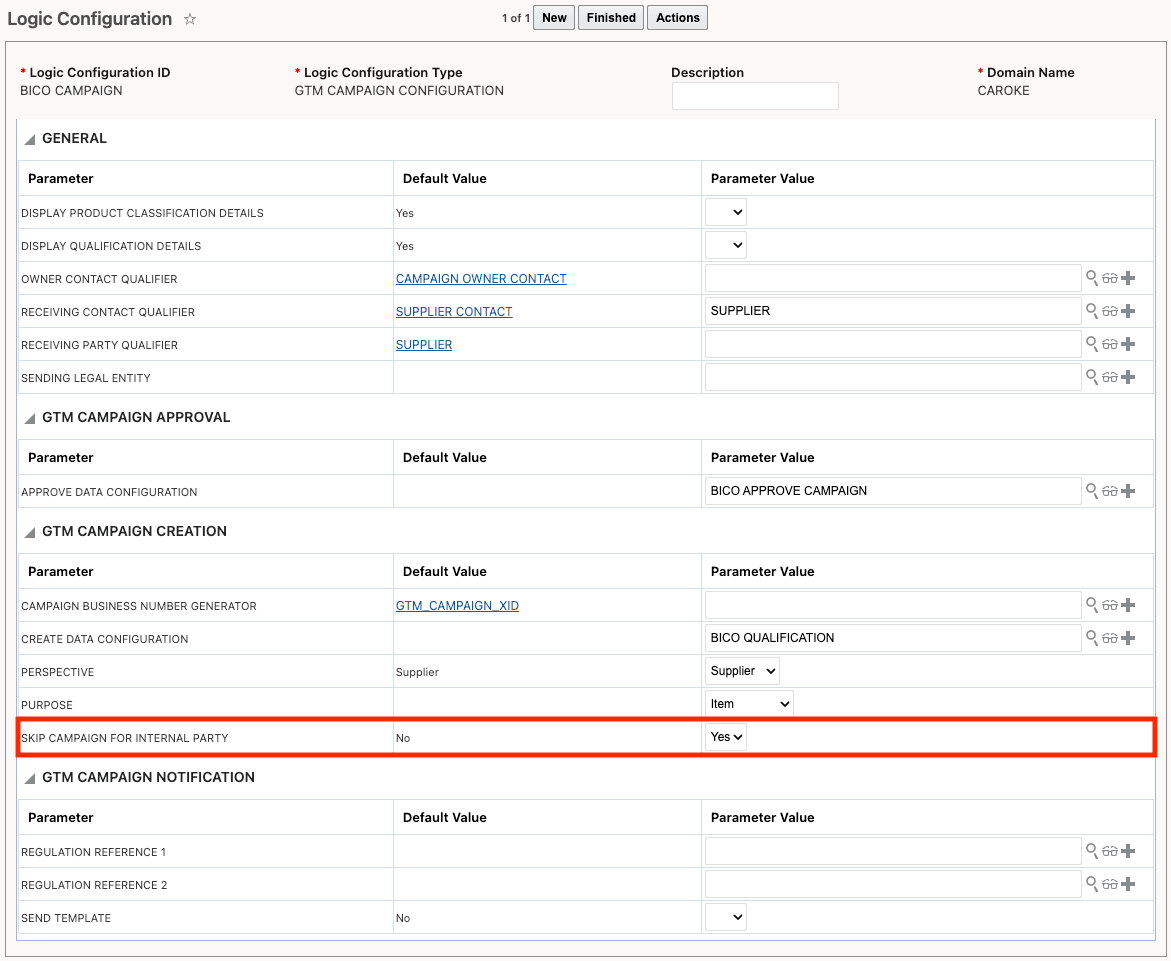1171x961 pixels.
Task: Click the plus icon for CAMPAIGN BUSINESS NUMBER GENERATOR
Action: pos(1128,605)
